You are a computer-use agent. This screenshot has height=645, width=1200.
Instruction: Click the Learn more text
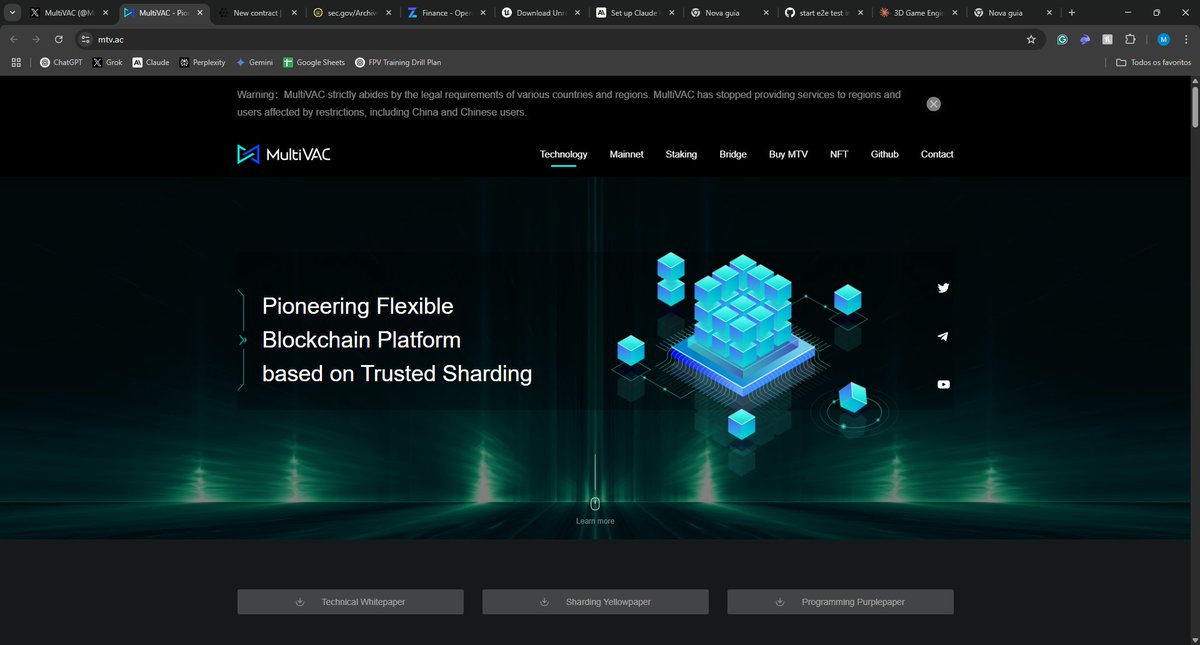pos(595,521)
